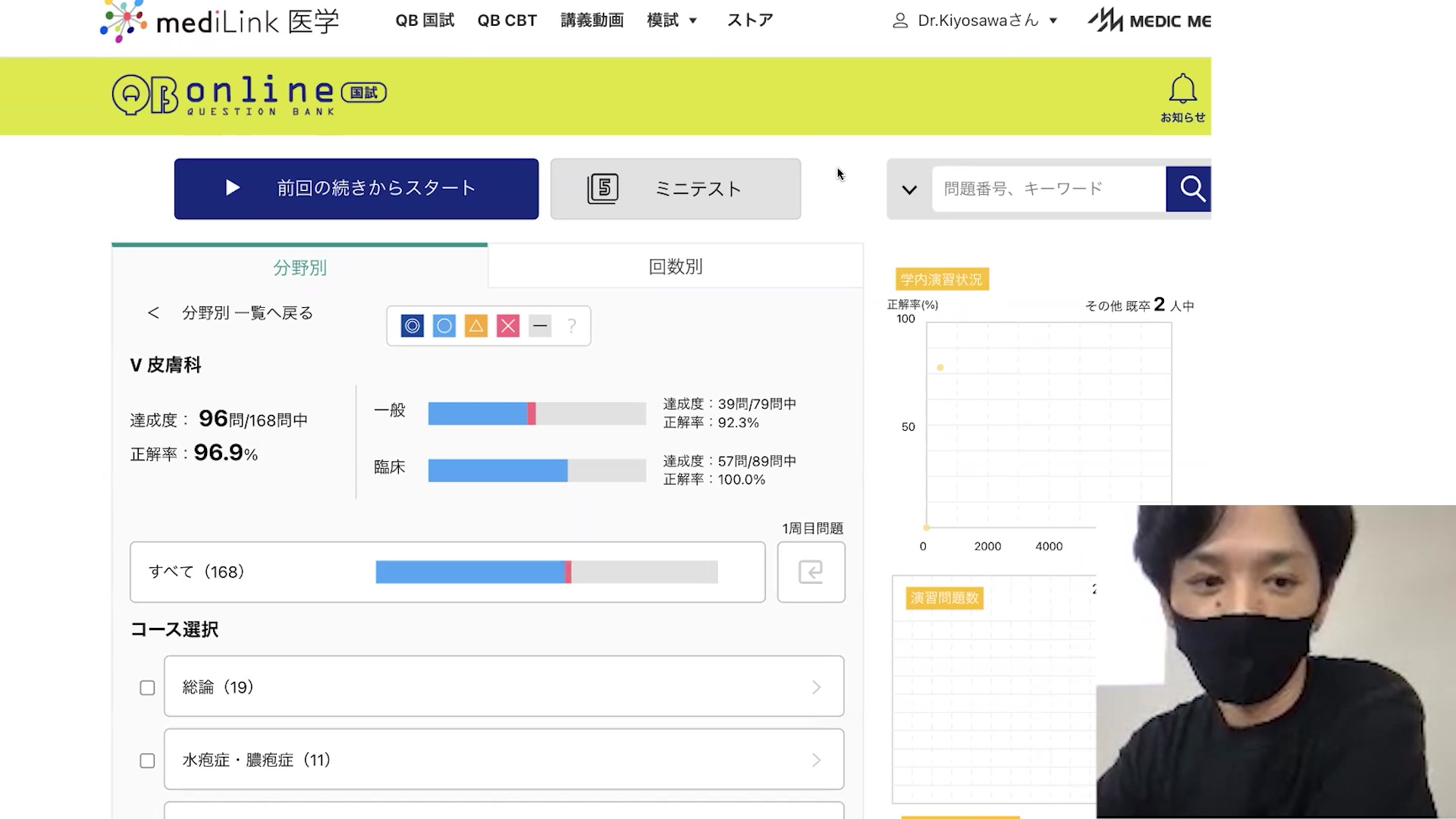Click the first-round questions arrow icon
Viewport: 1456px width, 819px height.
811,572
